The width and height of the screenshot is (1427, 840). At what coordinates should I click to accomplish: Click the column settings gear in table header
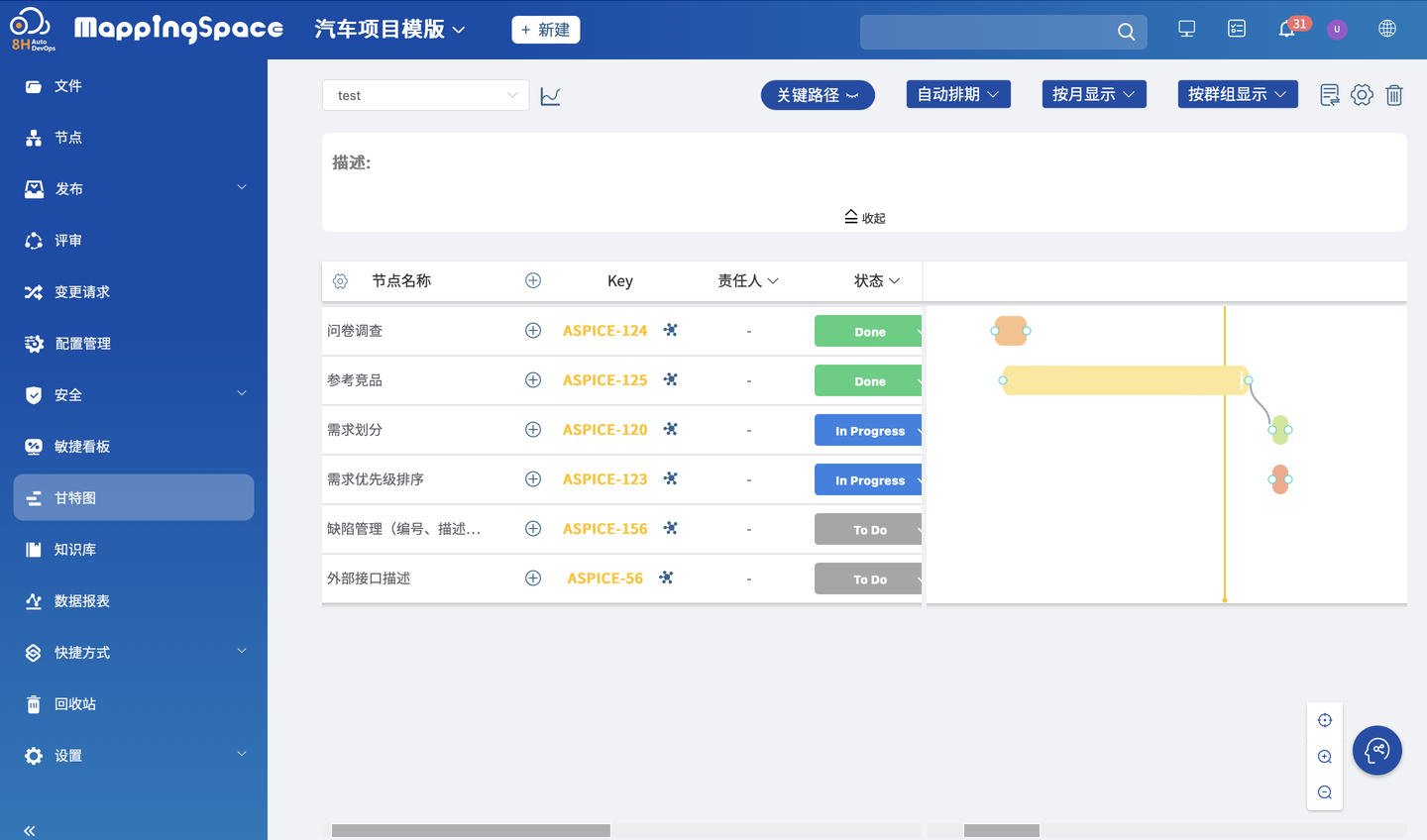tap(340, 281)
